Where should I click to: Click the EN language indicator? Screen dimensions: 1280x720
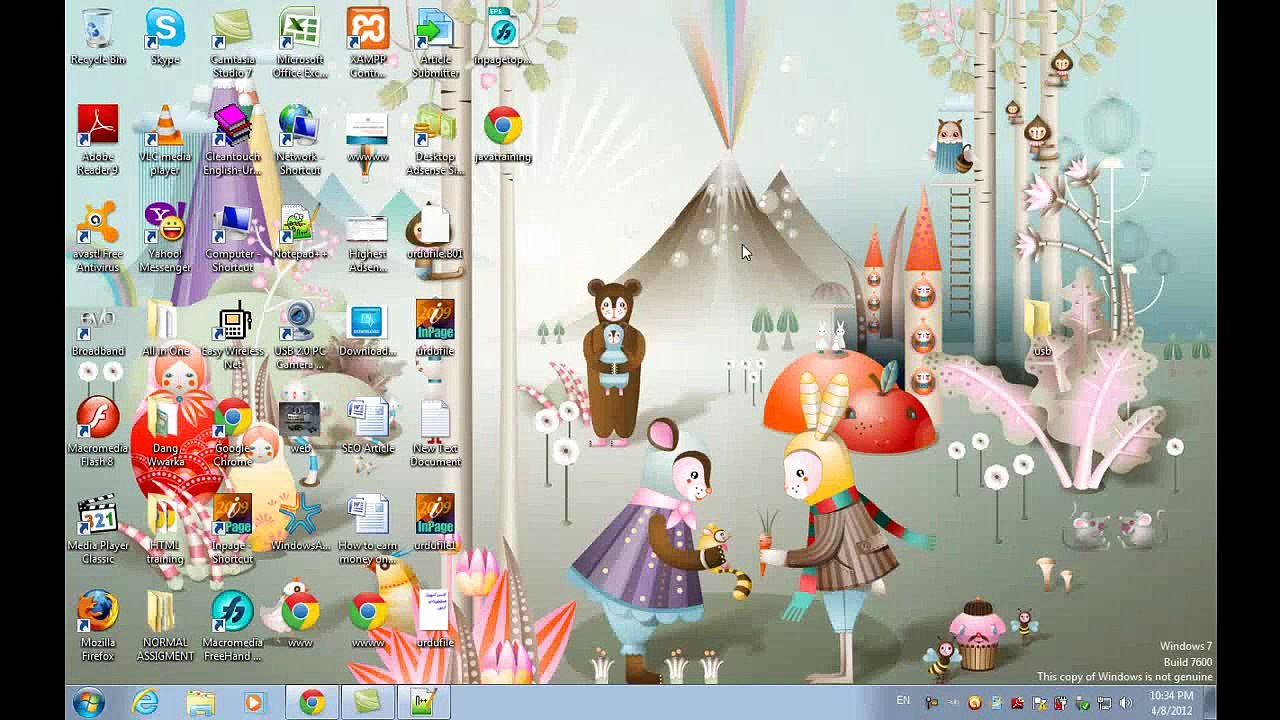coord(903,701)
